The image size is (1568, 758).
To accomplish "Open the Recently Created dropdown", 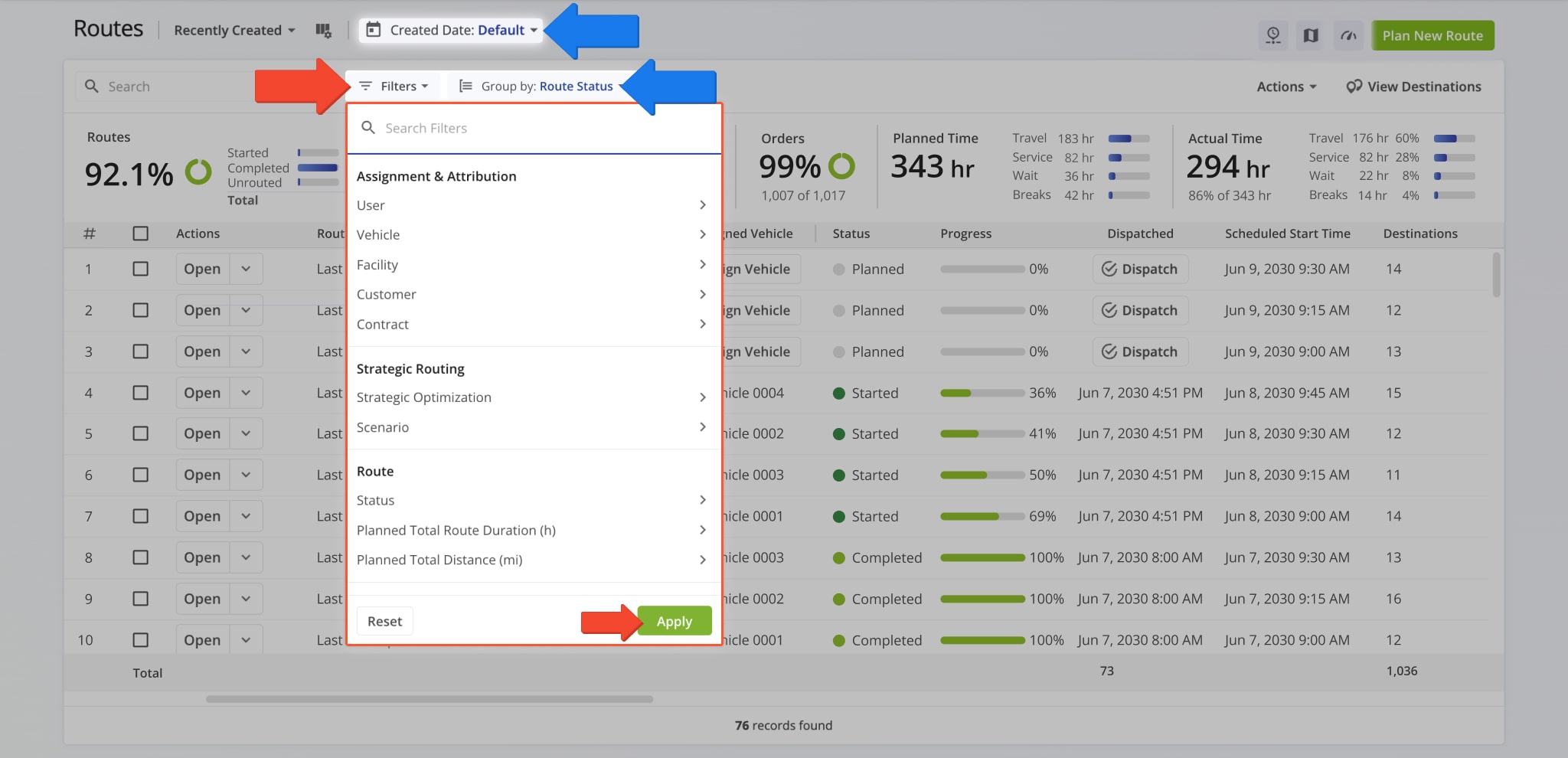I will pyautogui.click(x=233, y=30).
